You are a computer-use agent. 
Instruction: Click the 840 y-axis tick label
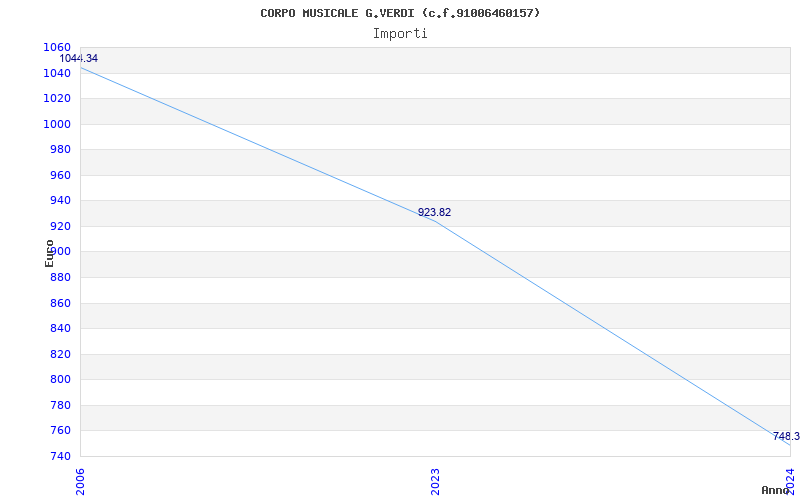(60, 329)
